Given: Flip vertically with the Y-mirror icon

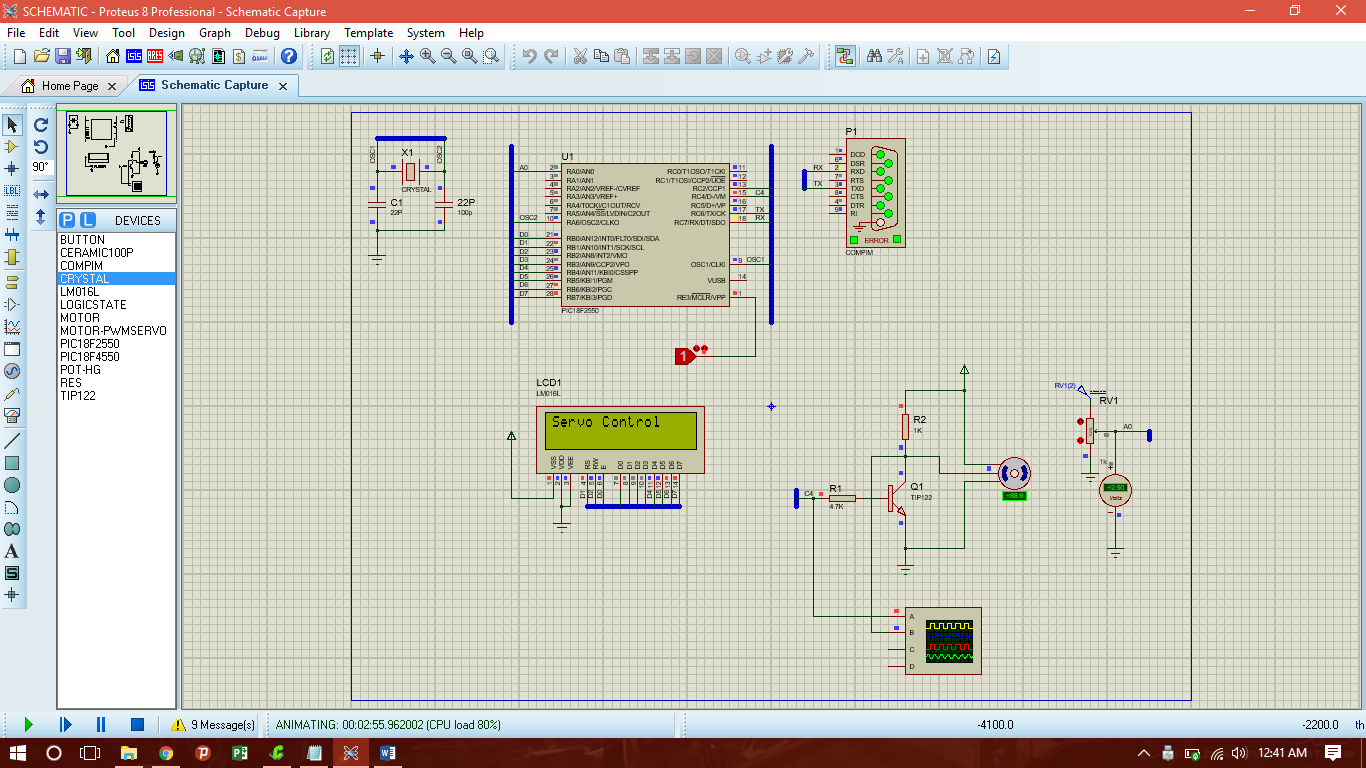Looking at the screenshot, I should [x=41, y=216].
